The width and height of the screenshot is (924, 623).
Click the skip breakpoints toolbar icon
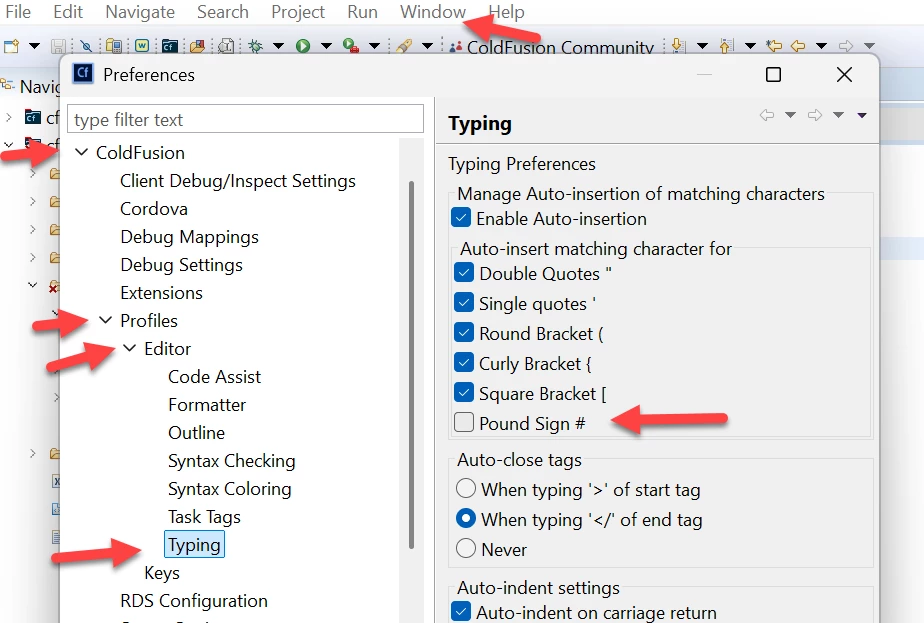click(86, 46)
